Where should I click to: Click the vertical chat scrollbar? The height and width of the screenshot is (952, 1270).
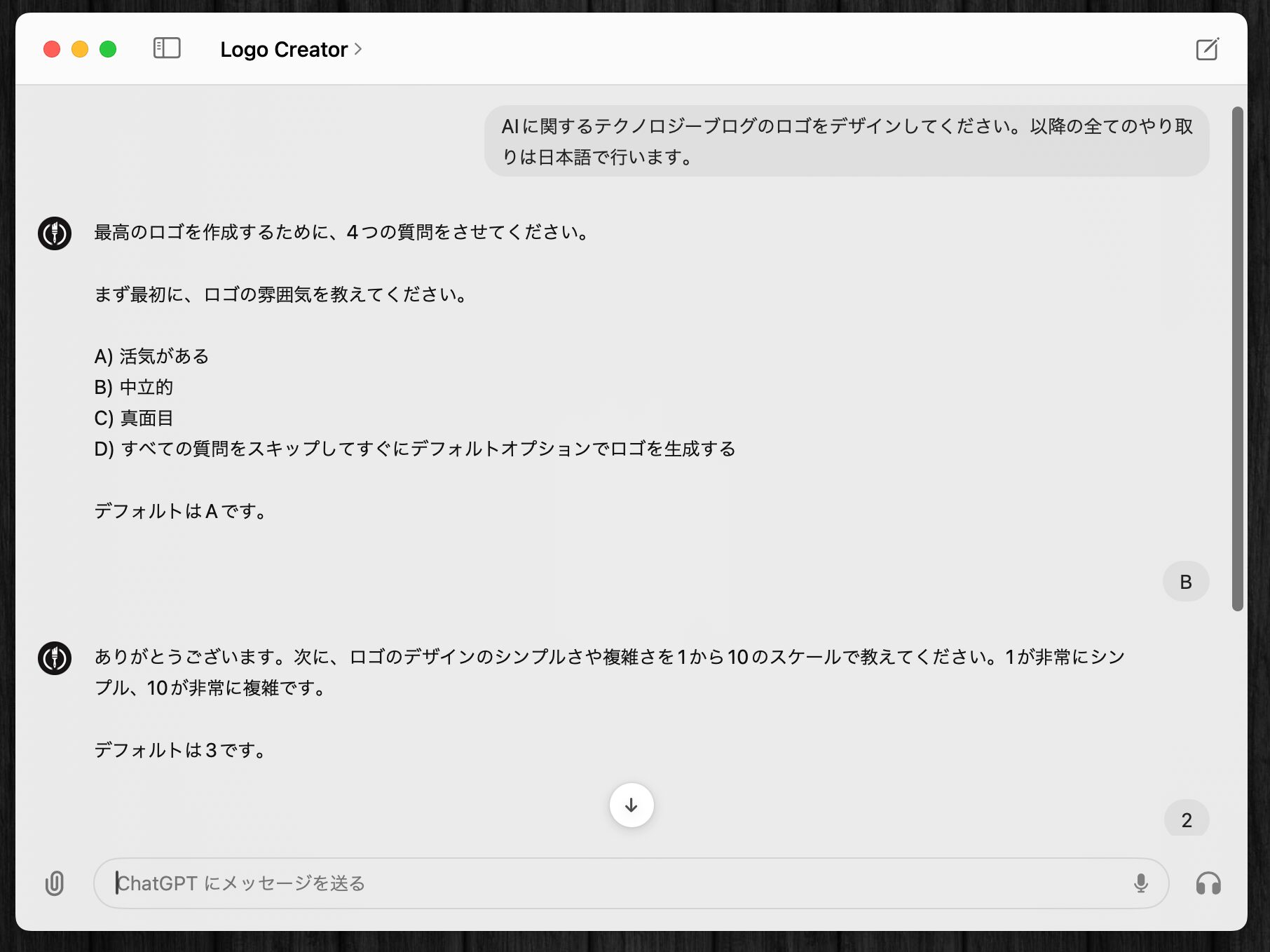point(1238,358)
